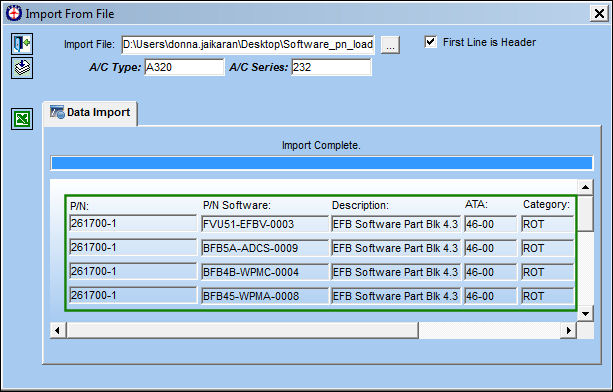This screenshot has width=613, height=392.
Task: Click the vertical scrollbar down arrow
Action: pyautogui.click(x=585, y=313)
